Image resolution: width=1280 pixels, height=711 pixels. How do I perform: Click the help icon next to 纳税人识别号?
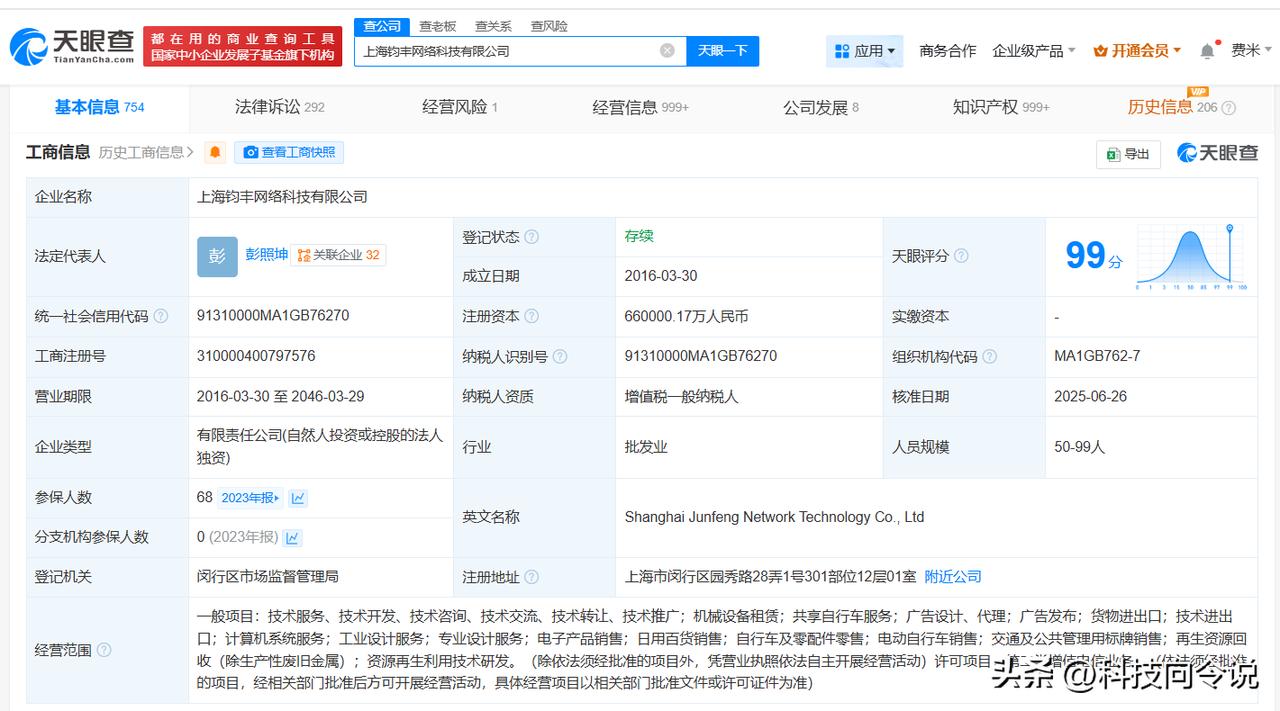560,356
